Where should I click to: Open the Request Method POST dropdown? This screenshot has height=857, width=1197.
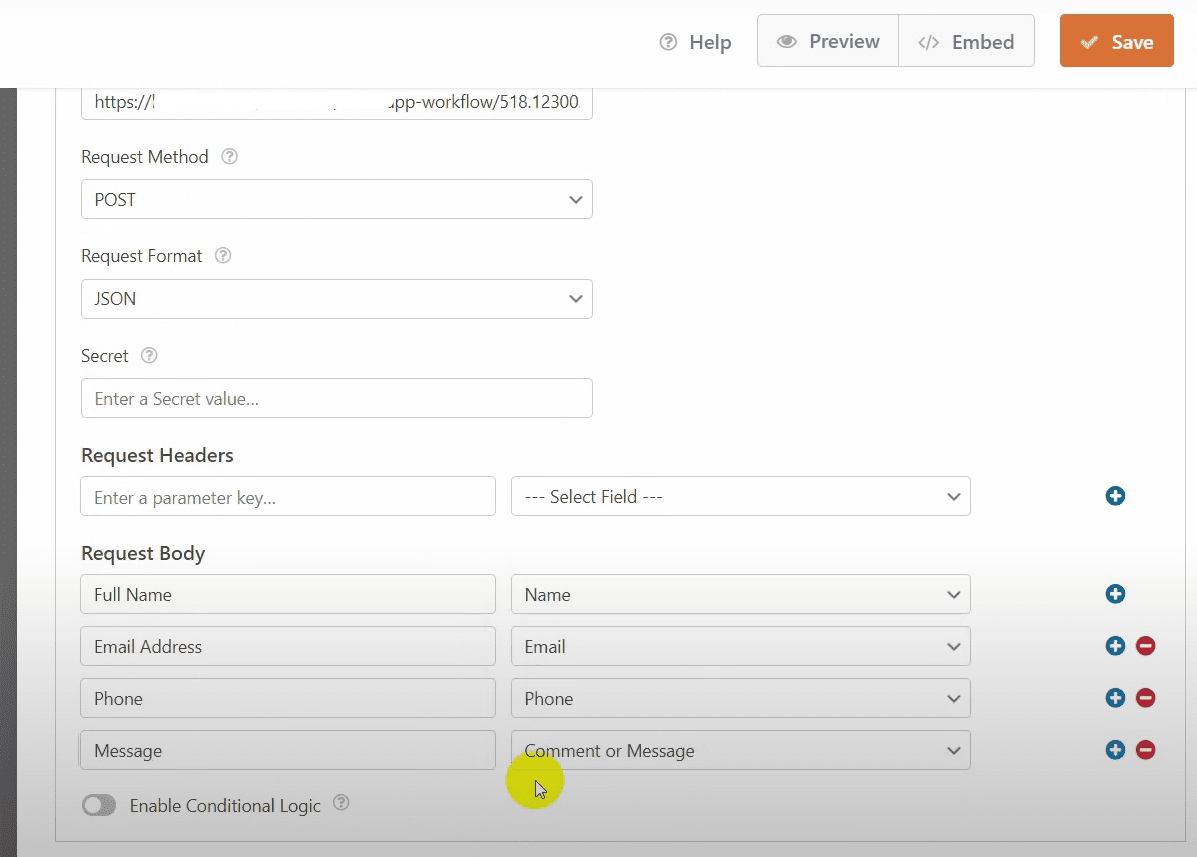point(336,200)
